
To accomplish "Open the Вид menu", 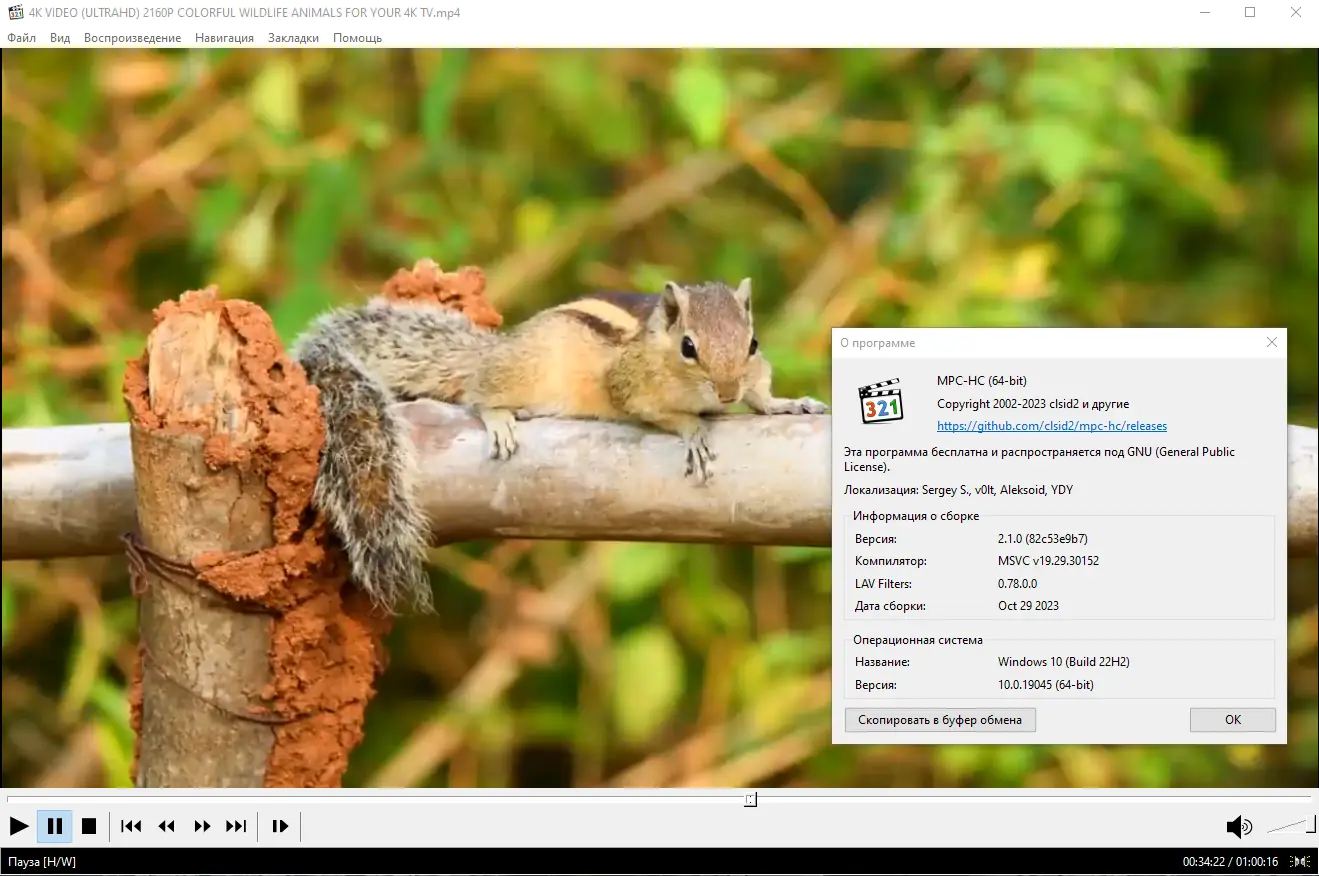I will coord(60,38).
